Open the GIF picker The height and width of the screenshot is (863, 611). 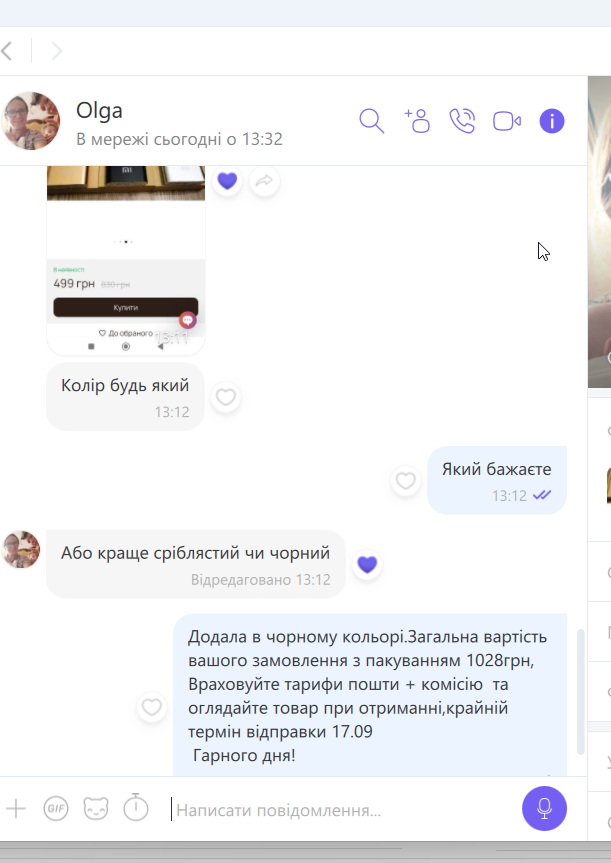tap(56, 809)
